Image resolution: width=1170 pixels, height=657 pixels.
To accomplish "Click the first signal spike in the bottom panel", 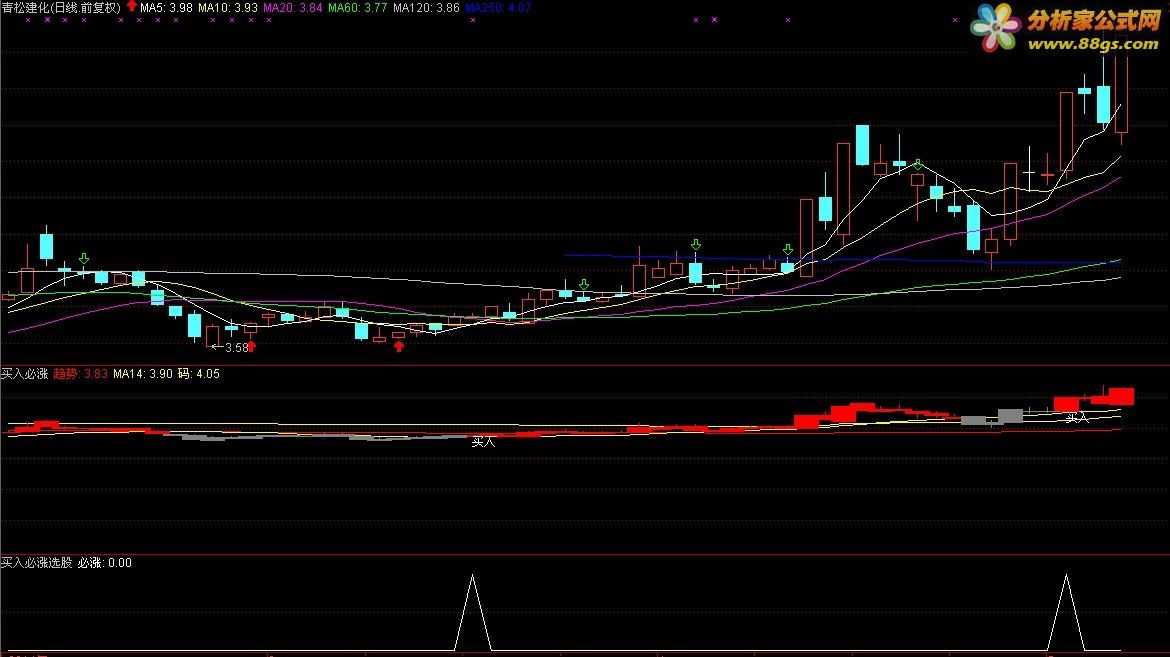I will tap(472, 612).
